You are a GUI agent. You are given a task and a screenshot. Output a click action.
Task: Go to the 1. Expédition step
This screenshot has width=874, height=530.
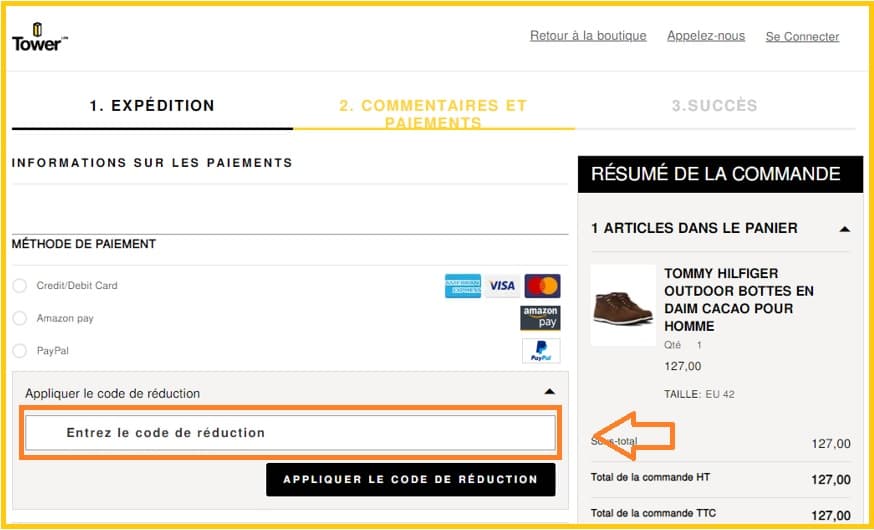(152, 106)
